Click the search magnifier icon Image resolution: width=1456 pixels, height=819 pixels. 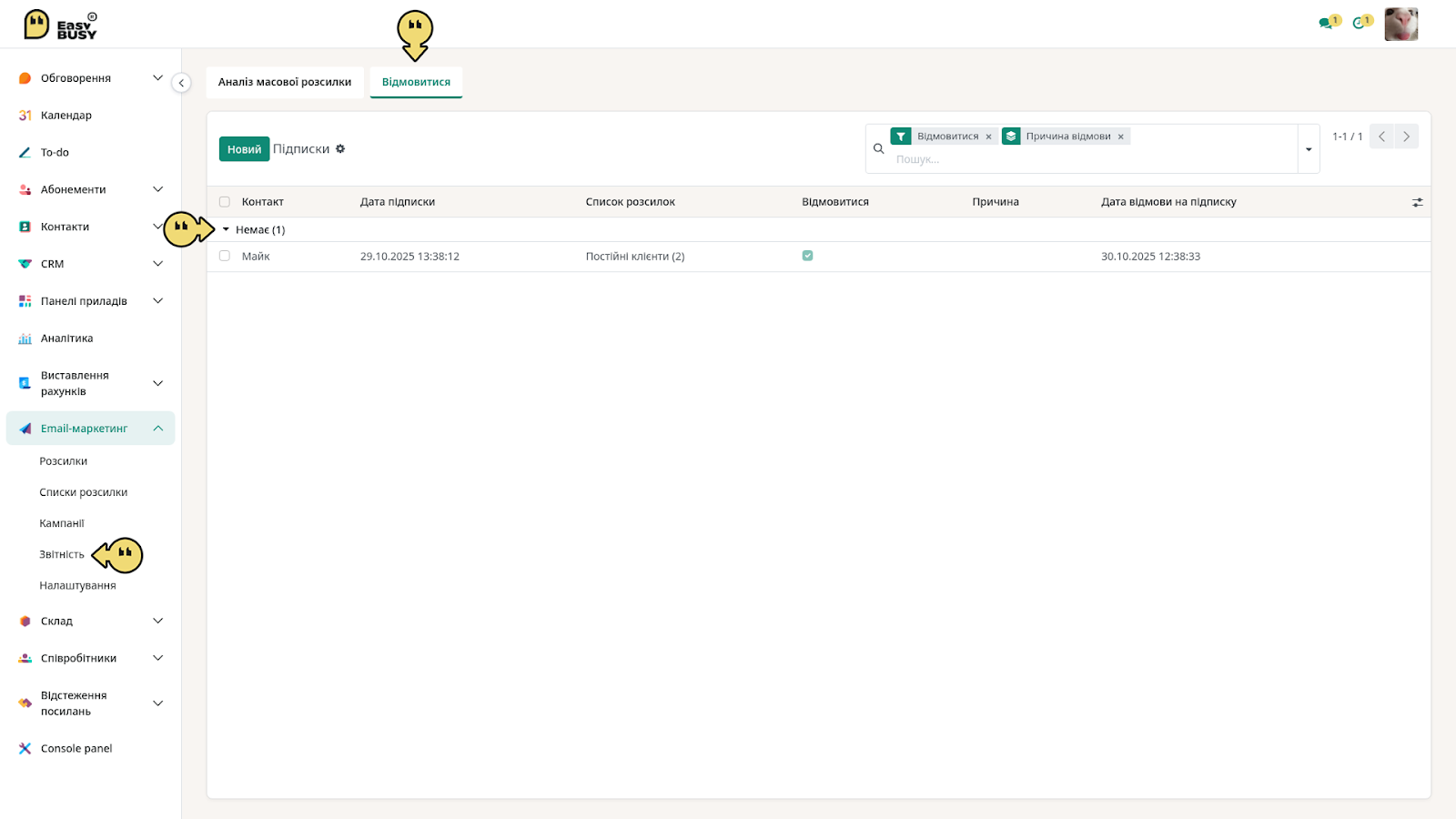(x=878, y=148)
